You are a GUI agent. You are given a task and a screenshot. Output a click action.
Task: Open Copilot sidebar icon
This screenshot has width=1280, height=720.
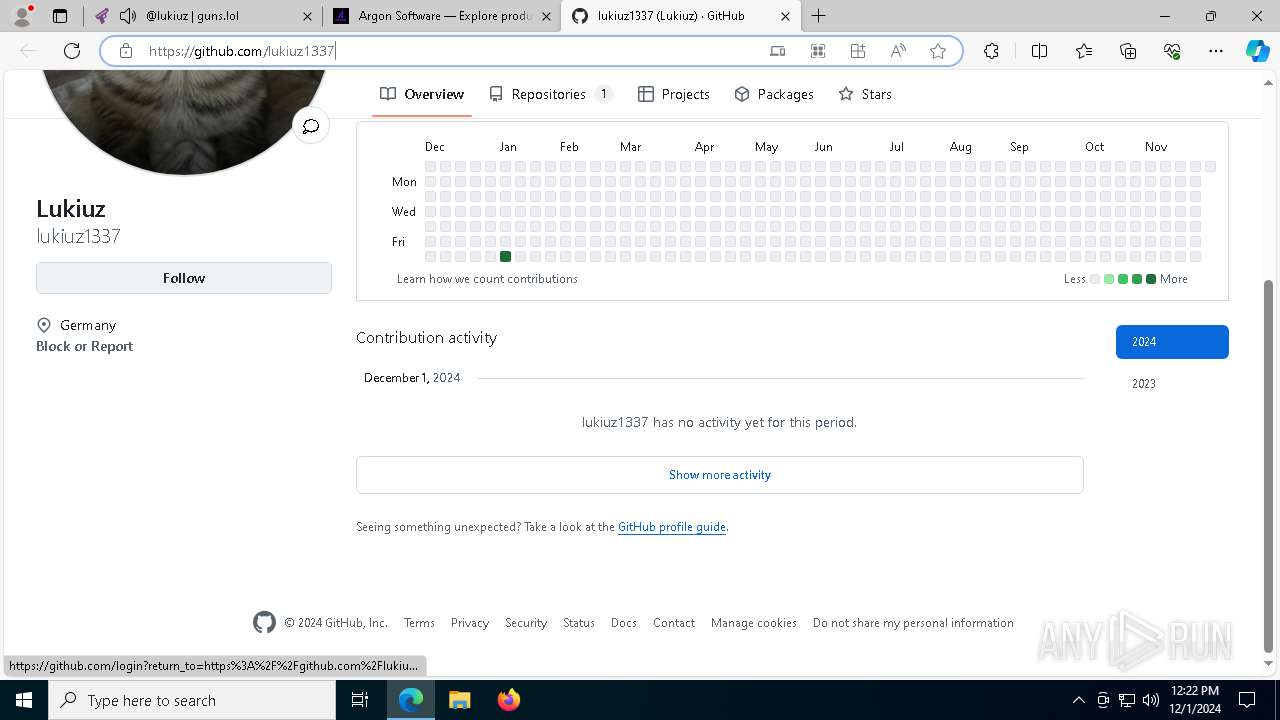pyautogui.click(x=1257, y=51)
